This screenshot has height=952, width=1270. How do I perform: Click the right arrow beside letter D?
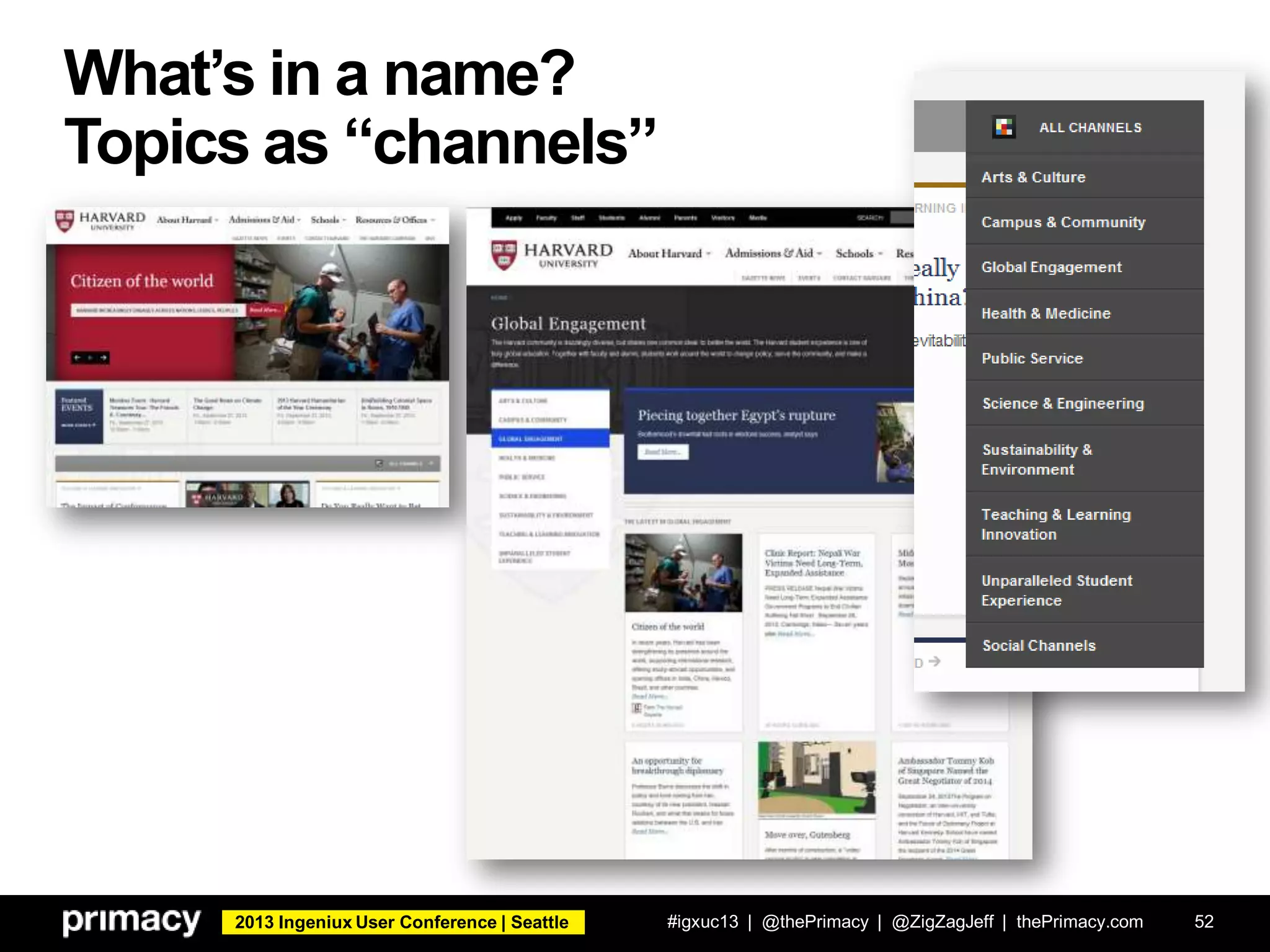935,662
